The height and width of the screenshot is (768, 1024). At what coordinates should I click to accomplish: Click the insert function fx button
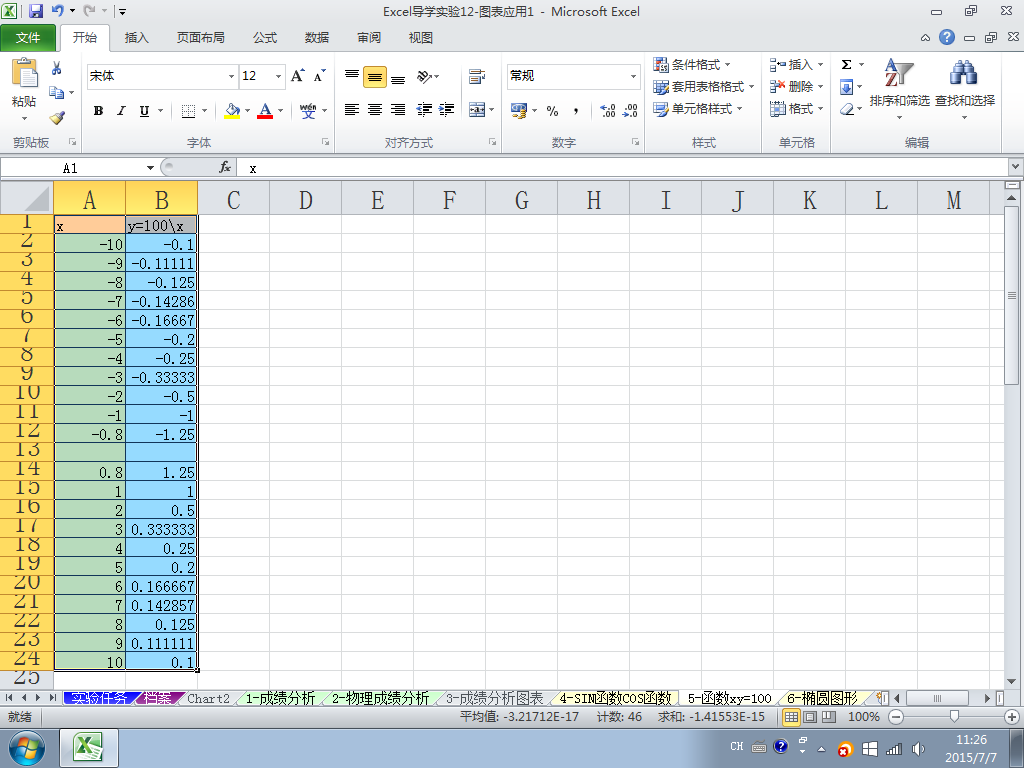[x=225, y=168]
